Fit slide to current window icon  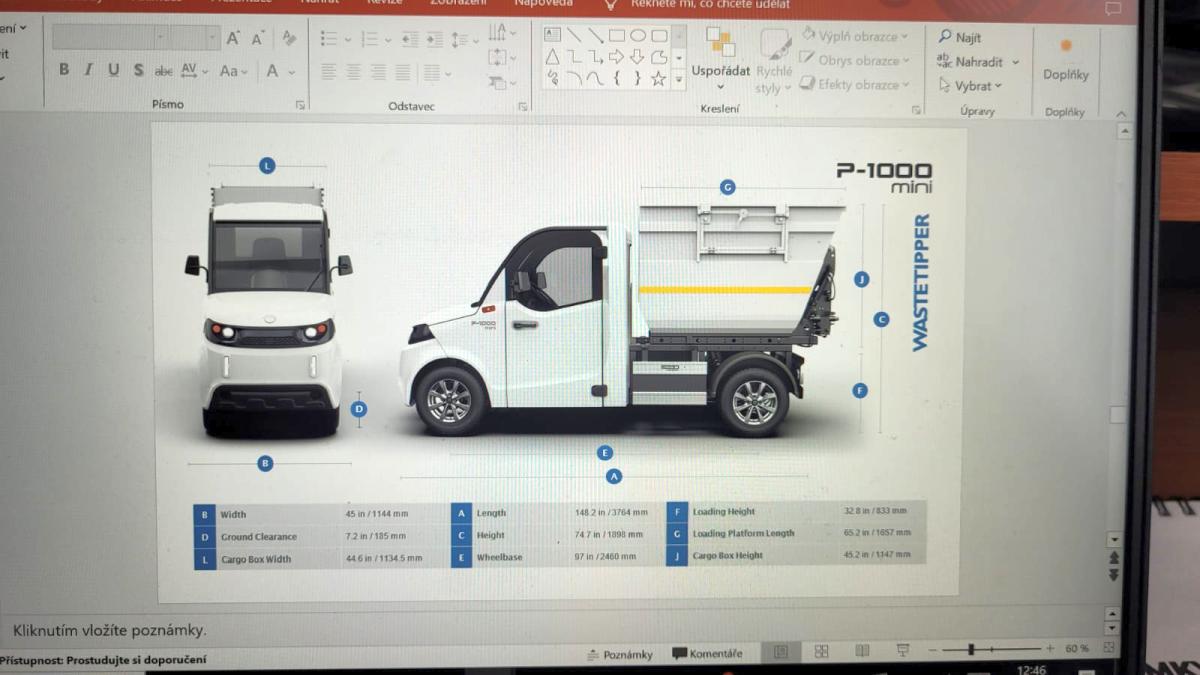1108,648
